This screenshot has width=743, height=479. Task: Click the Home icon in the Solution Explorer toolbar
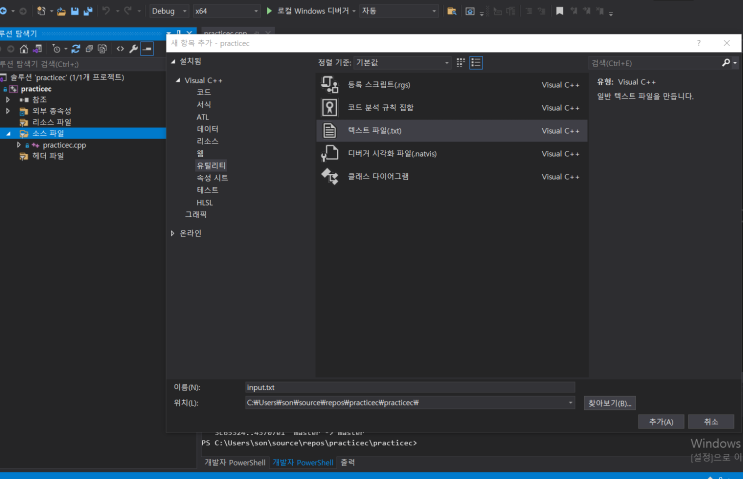[24, 49]
